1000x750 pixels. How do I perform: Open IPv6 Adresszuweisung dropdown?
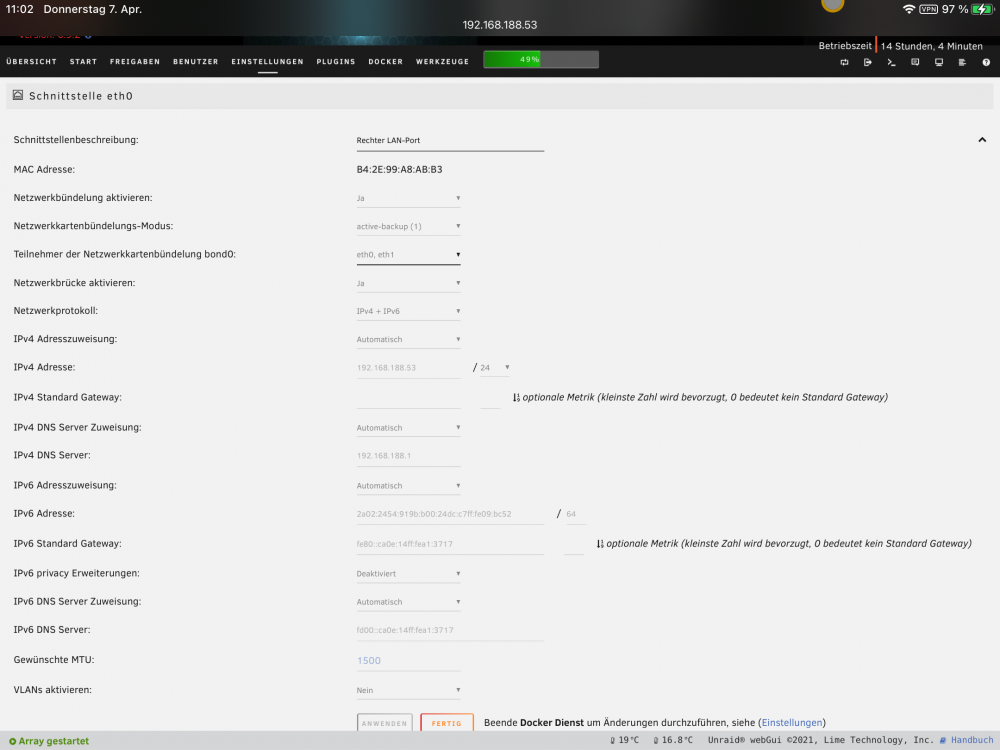coord(408,486)
